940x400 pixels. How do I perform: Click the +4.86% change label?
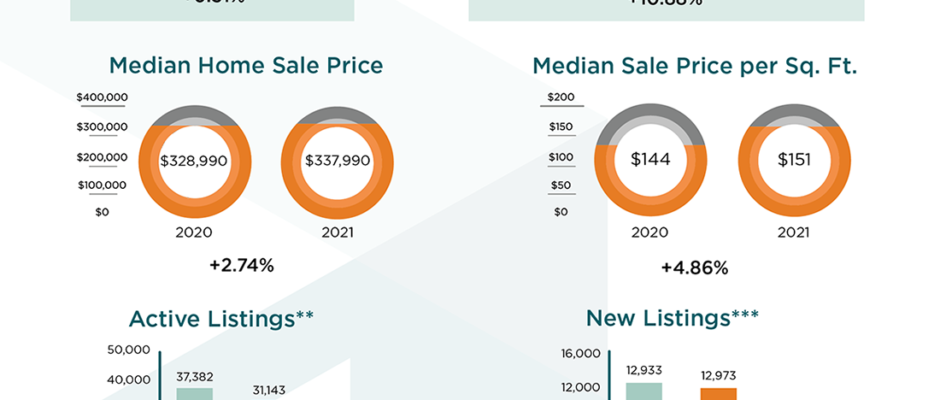click(694, 267)
